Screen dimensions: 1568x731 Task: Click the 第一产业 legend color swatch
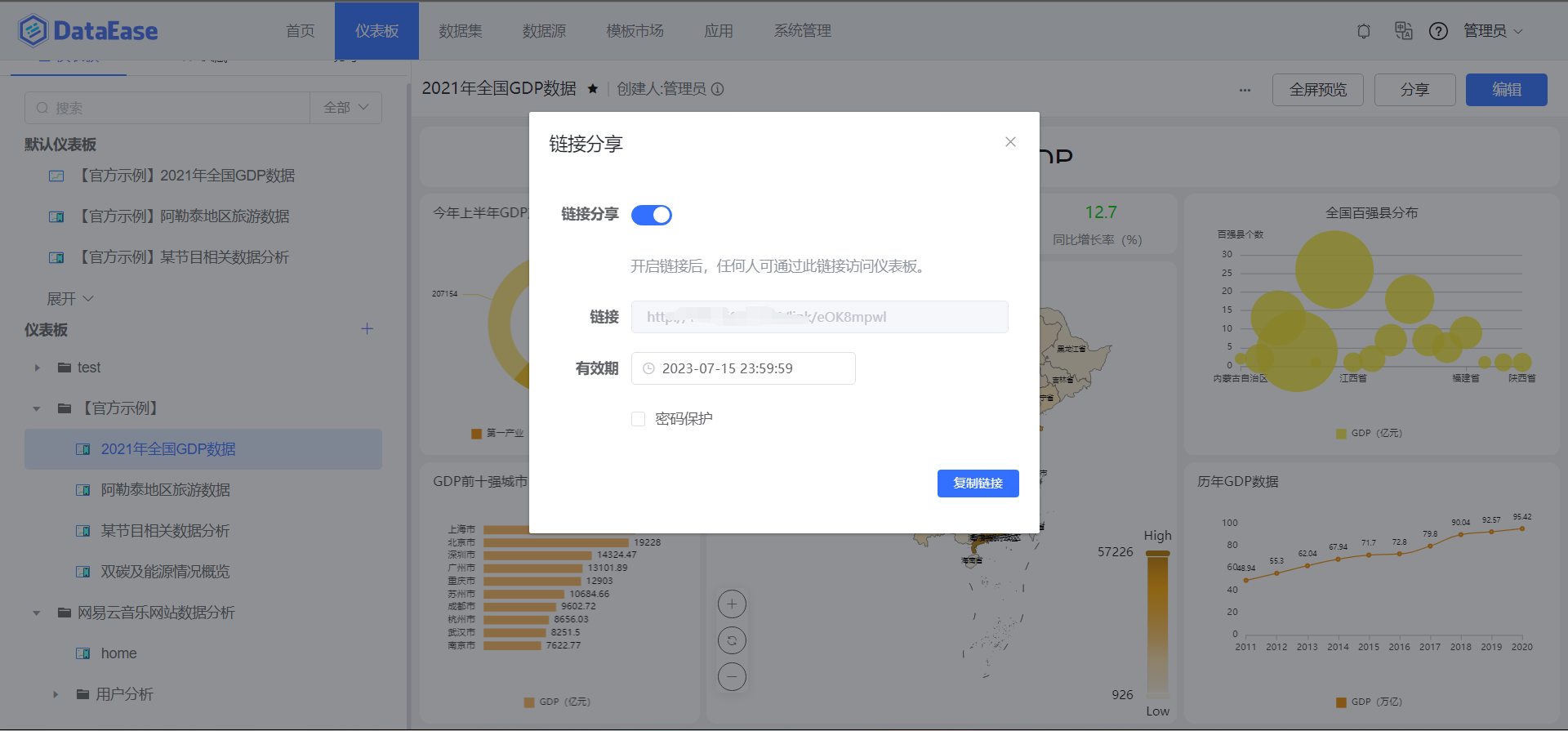pos(476,434)
